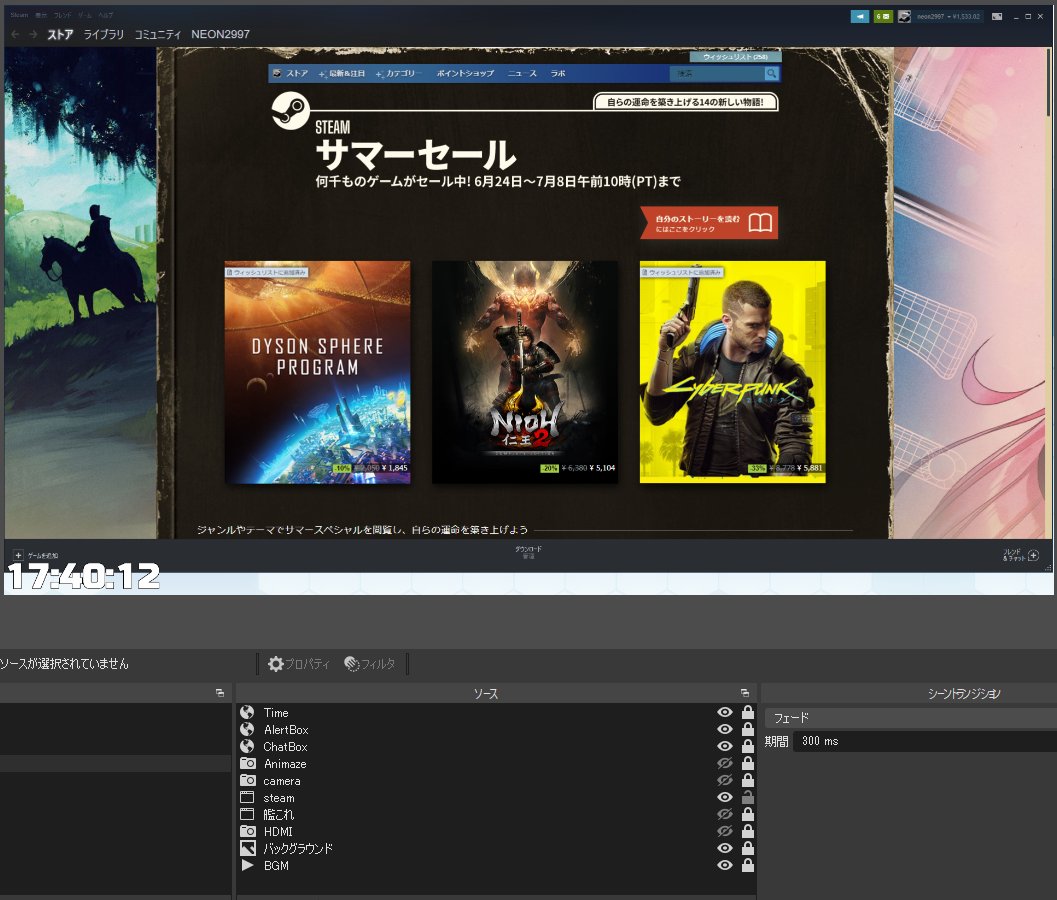Click the store search magnifier icon
Screen dimensions: 1057x900
771,73
